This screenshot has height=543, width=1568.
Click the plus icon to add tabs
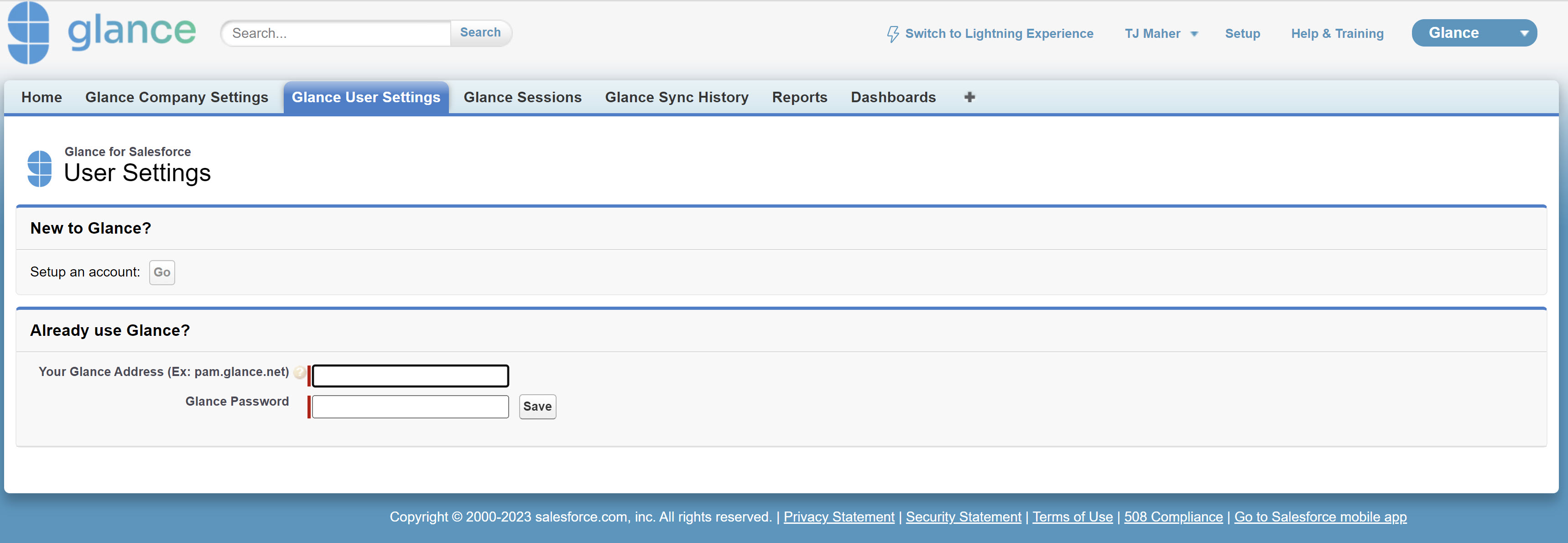coord(969,97)
